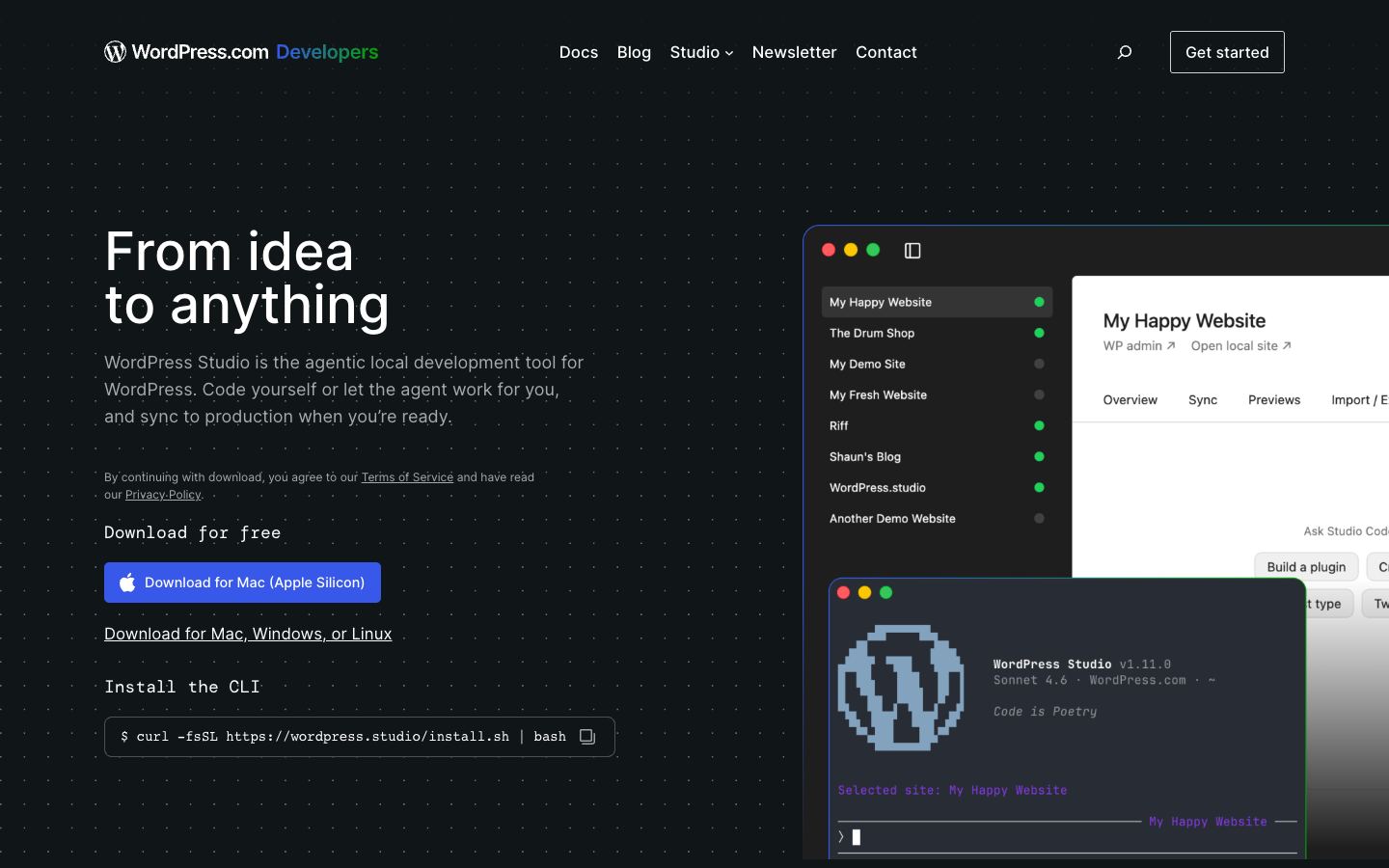Image resolution: width=1389 pixels, height=868 pixels.
Task: Click the 'From idea to anything' heading
Action: coord(247,278)
